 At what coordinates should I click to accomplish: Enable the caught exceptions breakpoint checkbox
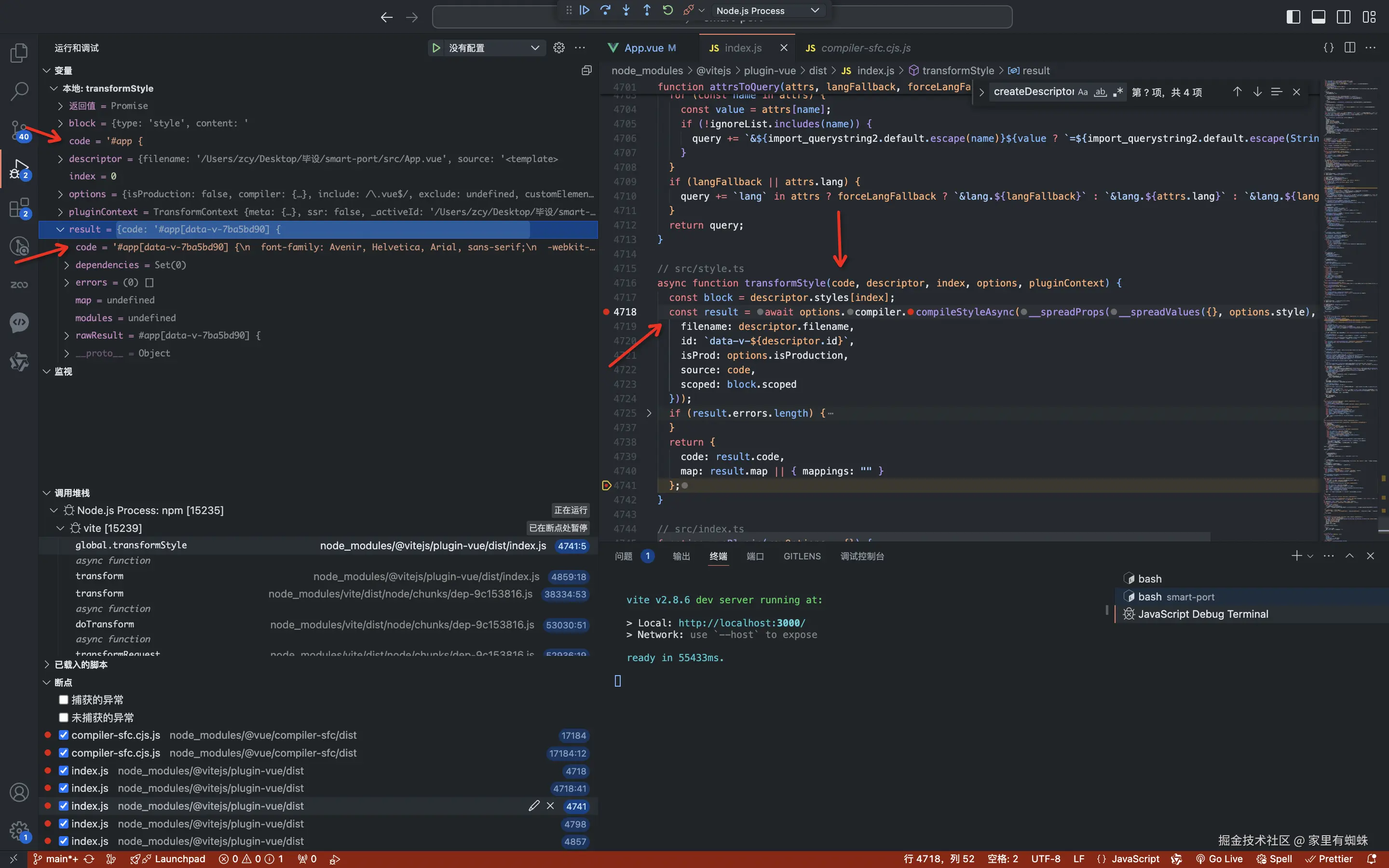(64, 700)
